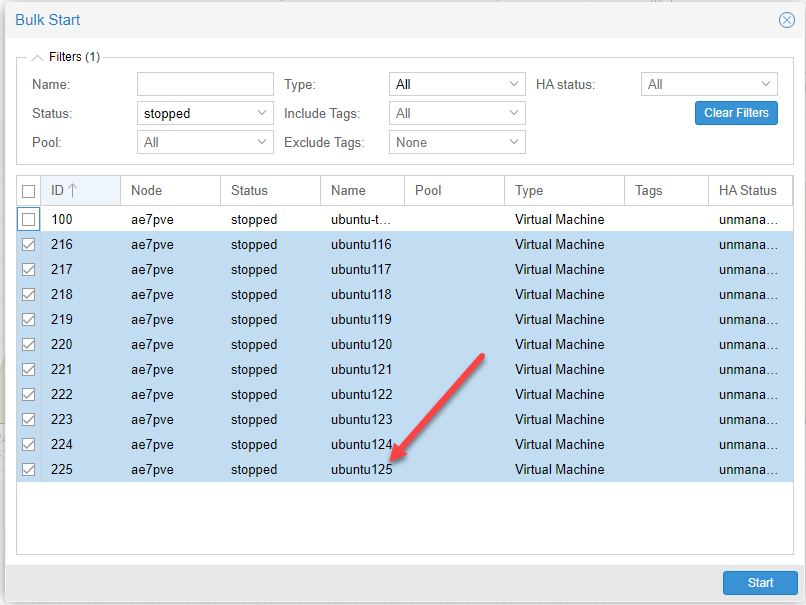The height and width of the screenshot is (605, 806).
Task: Uncheck the box for VM 225
Action: coord(29,470)
